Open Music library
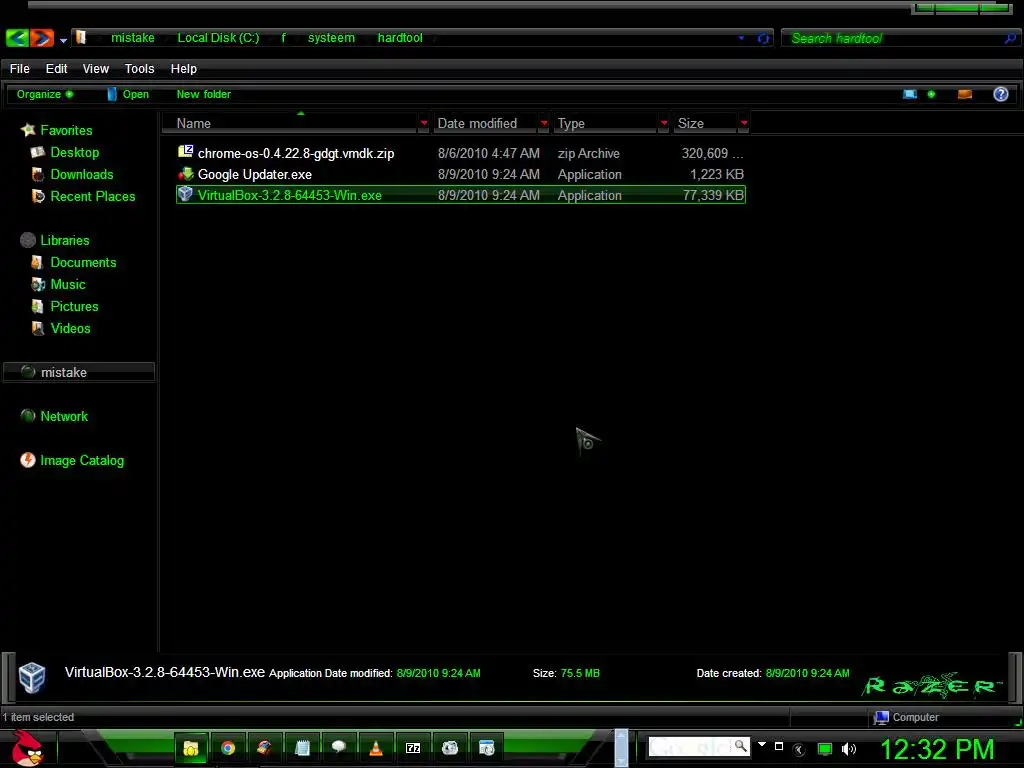Screen dimensions: 1024x768 (x=68, y=284)
